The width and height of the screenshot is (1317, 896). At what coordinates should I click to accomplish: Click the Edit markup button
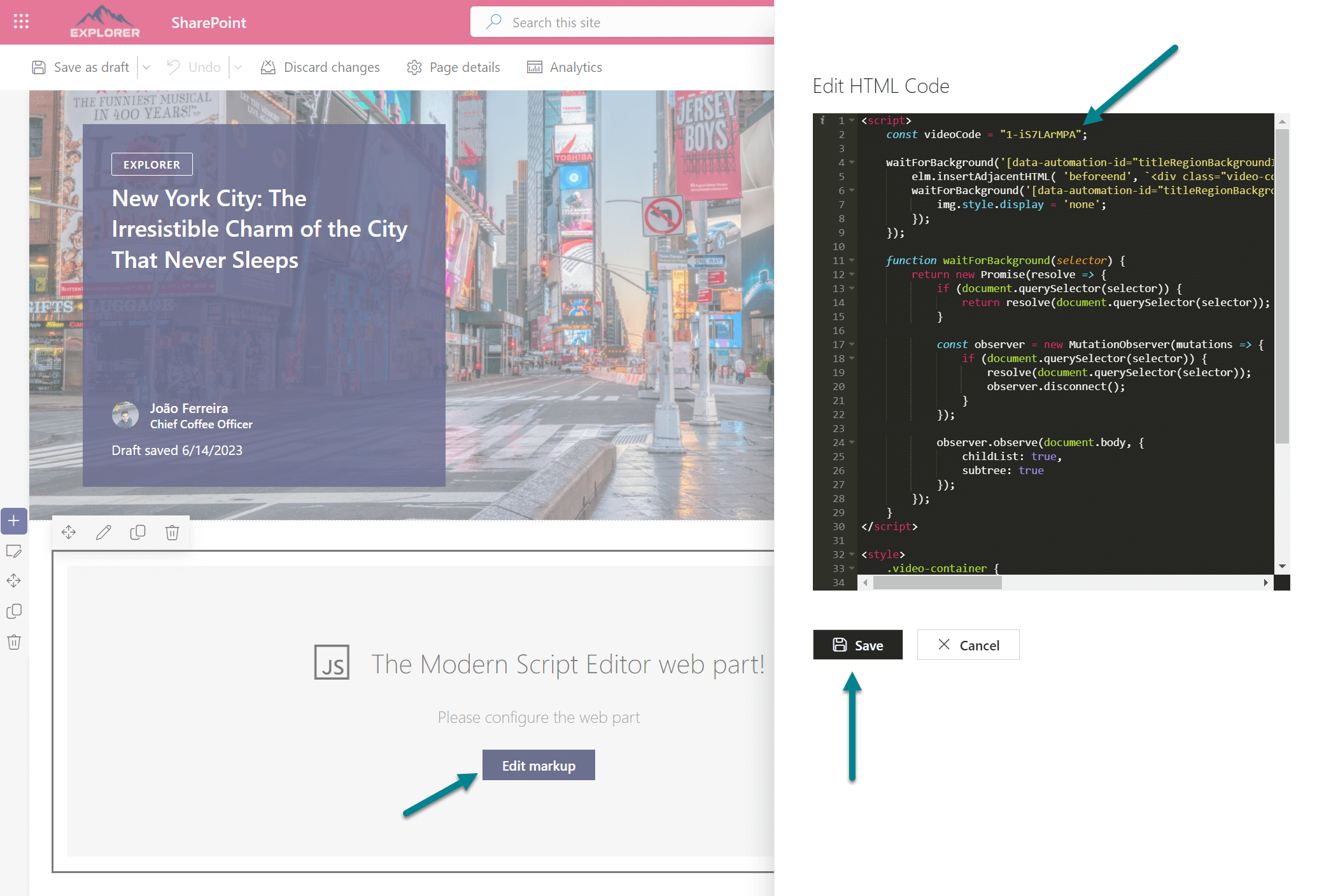point(538,765)
